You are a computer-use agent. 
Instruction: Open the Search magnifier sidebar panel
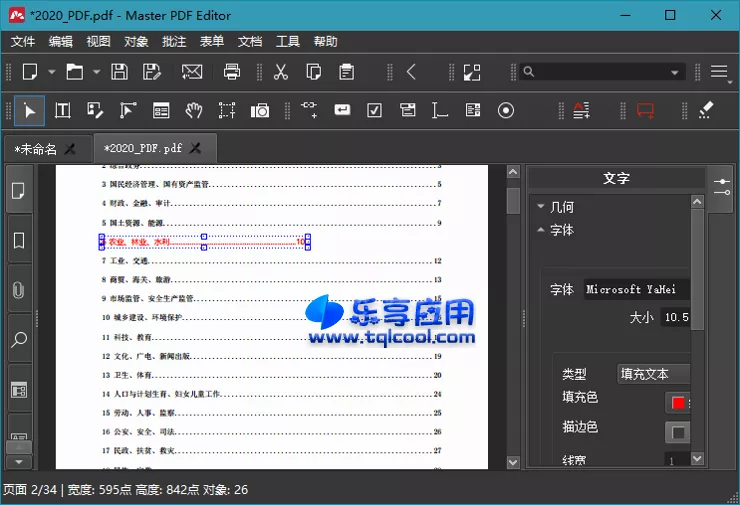pos(18,339)
